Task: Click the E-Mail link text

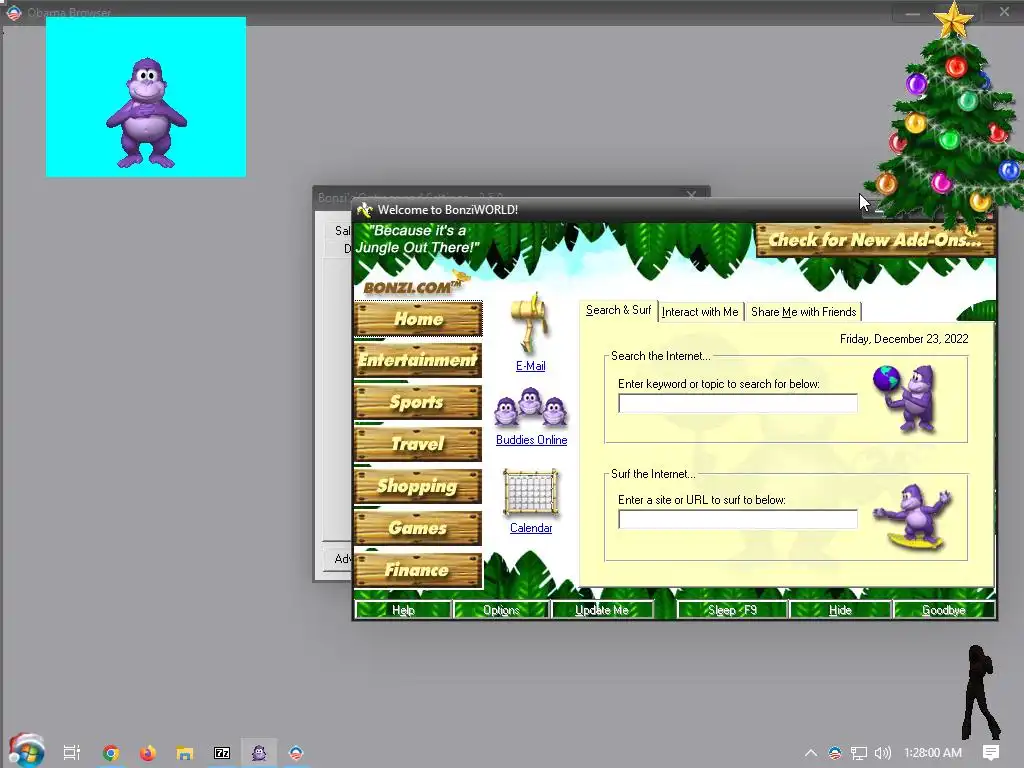Action: [x=530, y=366]
